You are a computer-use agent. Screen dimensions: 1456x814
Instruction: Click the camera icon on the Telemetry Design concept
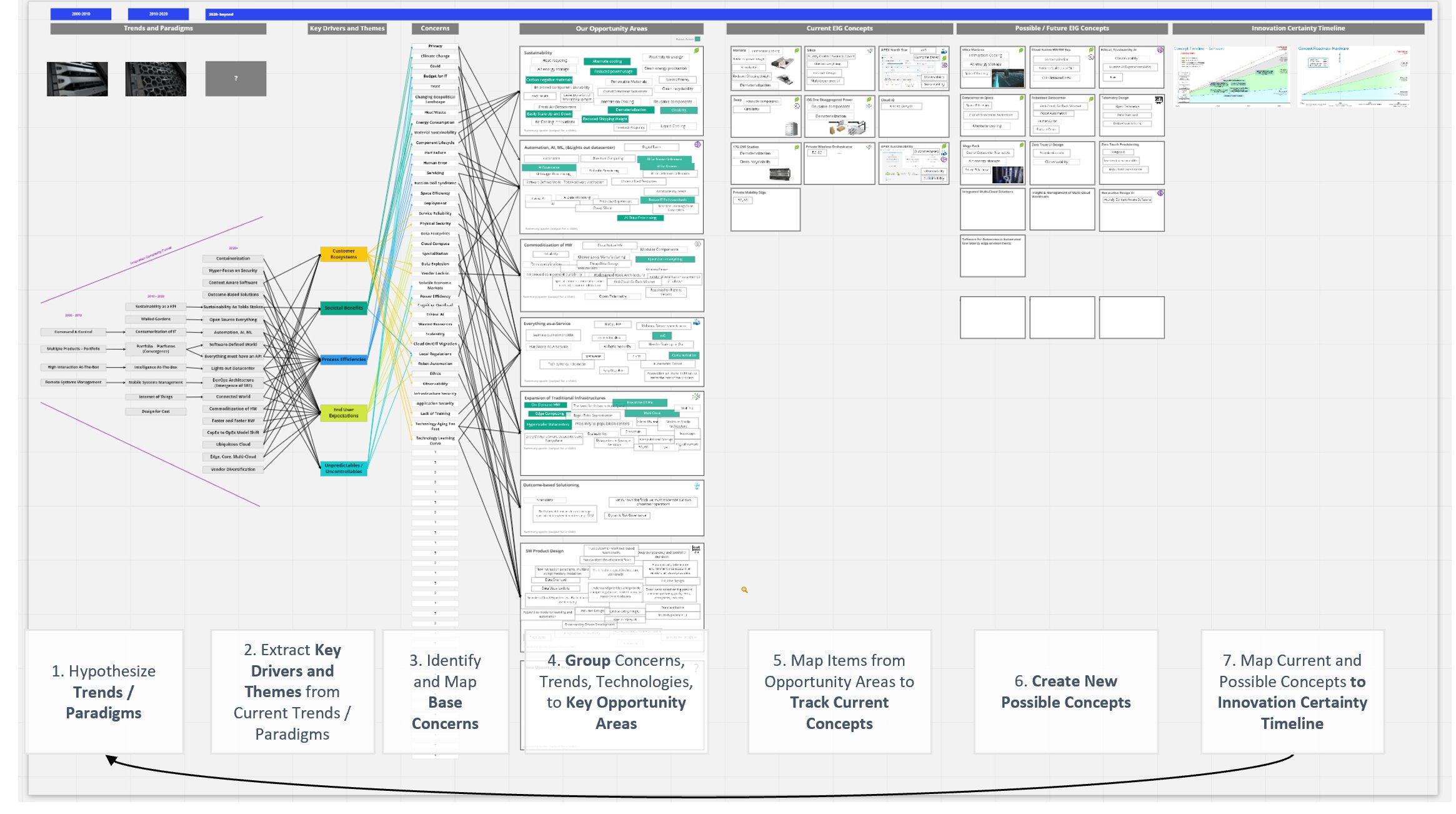1160,99
